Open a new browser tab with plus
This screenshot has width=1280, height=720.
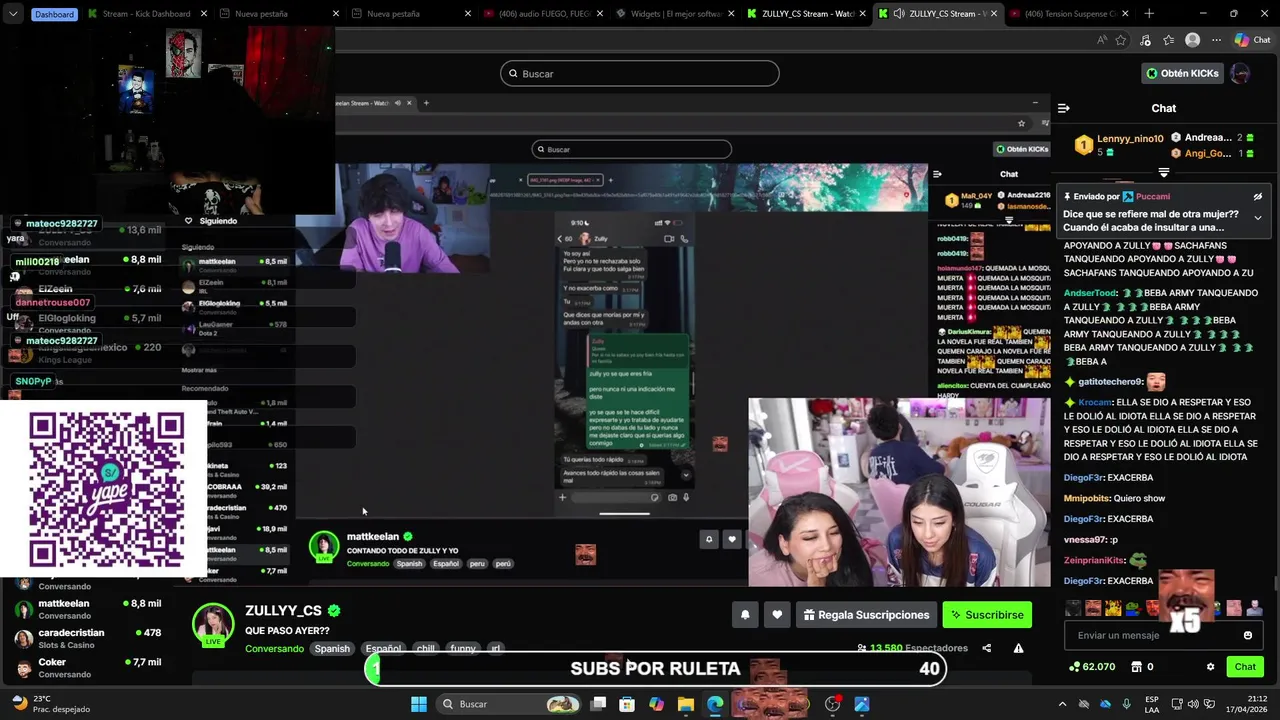(1149, 14)
